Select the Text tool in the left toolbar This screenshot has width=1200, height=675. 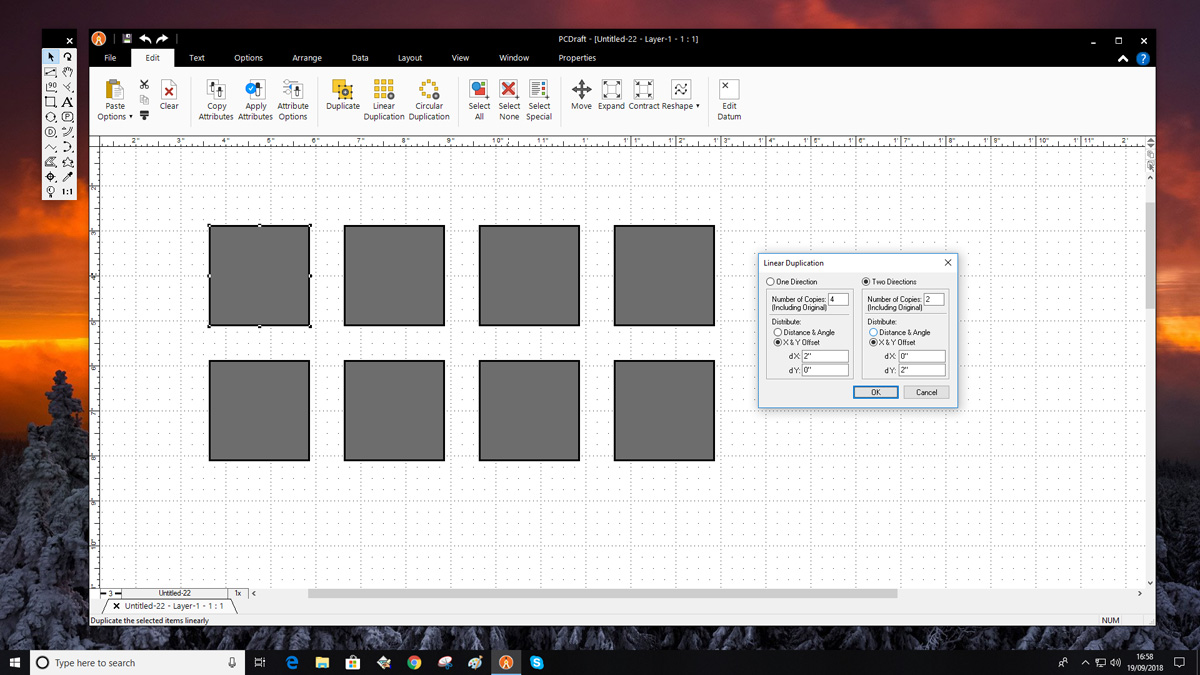67,100
